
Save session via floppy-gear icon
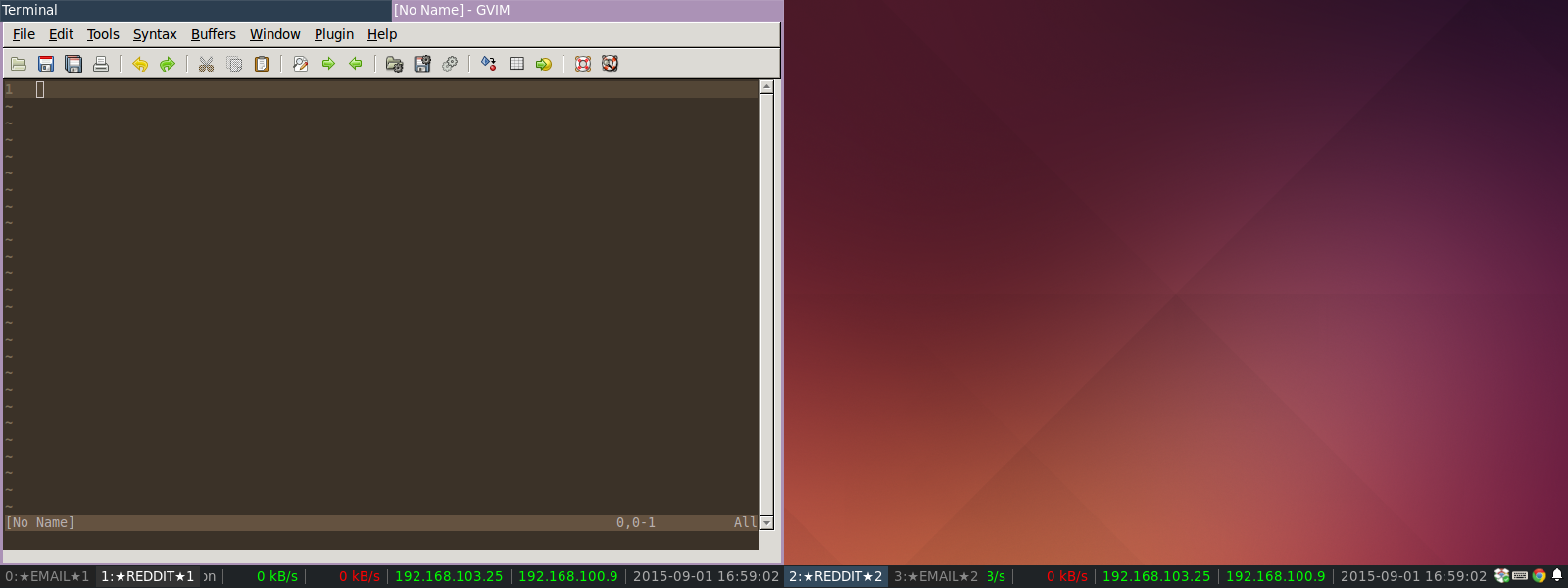(422, 64)
